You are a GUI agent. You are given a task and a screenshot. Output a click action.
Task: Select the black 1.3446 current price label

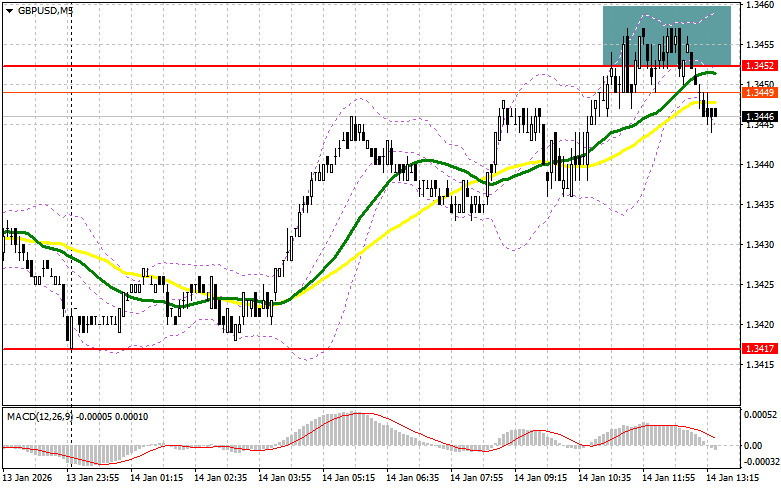pyautogui.click(x=760, y=117)
